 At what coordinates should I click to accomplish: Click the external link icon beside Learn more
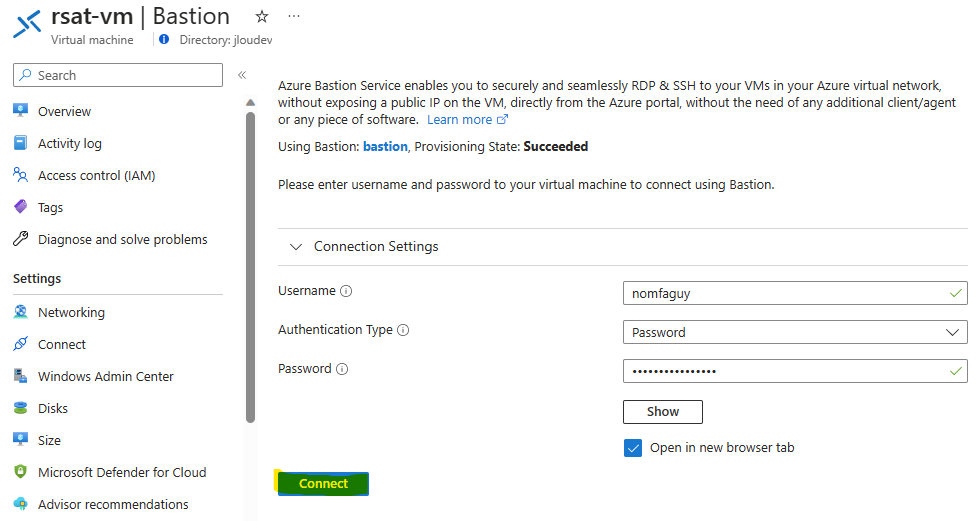(503, 119)
